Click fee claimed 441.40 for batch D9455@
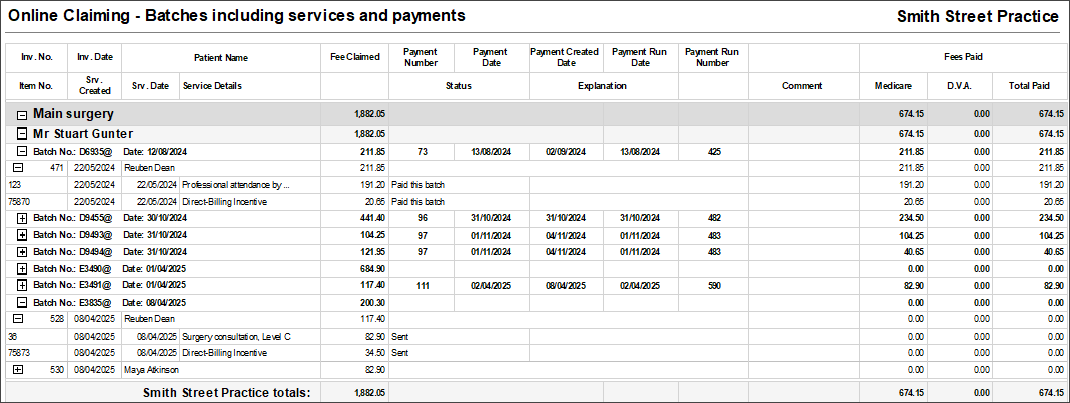The width and height of the screenshot is (1070, 403). 372,218
